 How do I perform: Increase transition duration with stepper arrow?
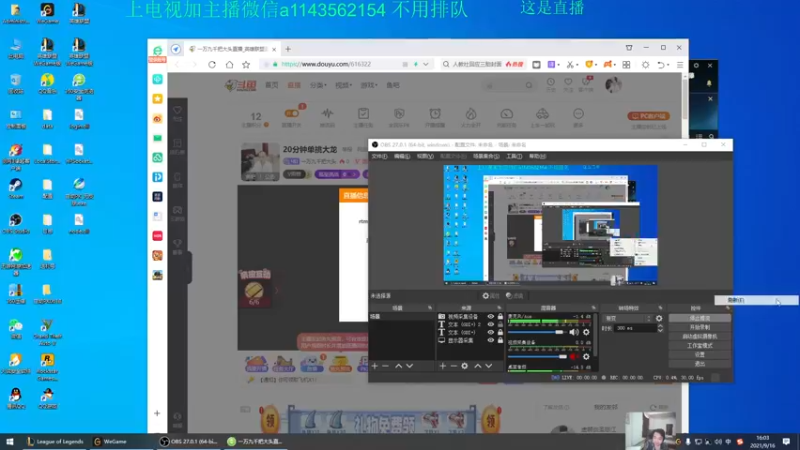(x=660, y=326)
